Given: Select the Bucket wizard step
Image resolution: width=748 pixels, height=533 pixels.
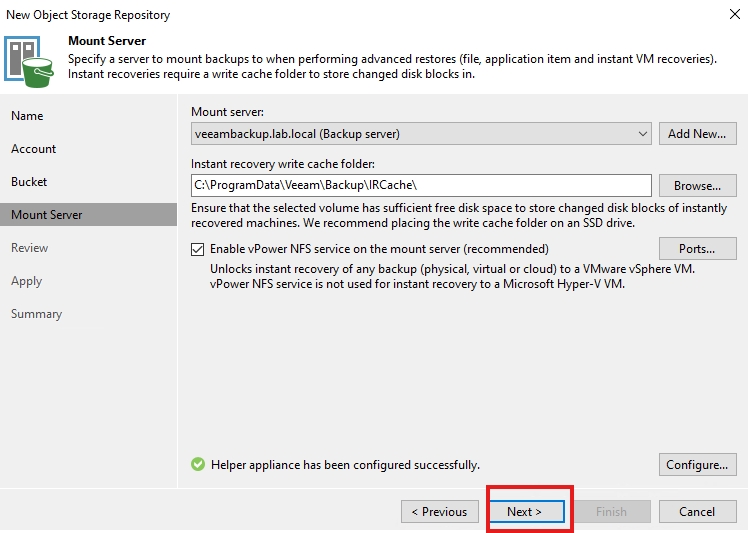Looking at the screenshot, I should [29, 182].
